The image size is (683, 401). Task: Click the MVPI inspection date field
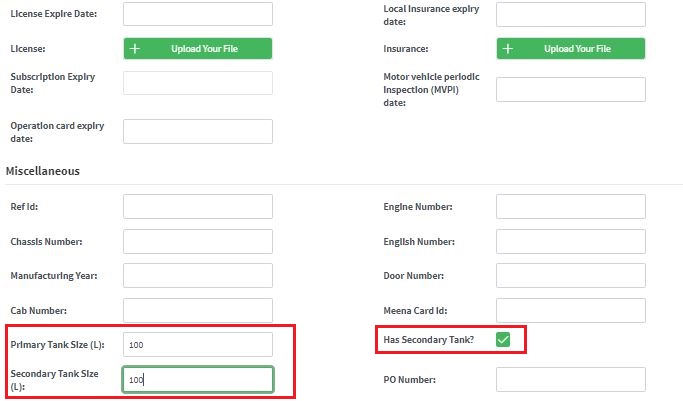click(571, 90)
